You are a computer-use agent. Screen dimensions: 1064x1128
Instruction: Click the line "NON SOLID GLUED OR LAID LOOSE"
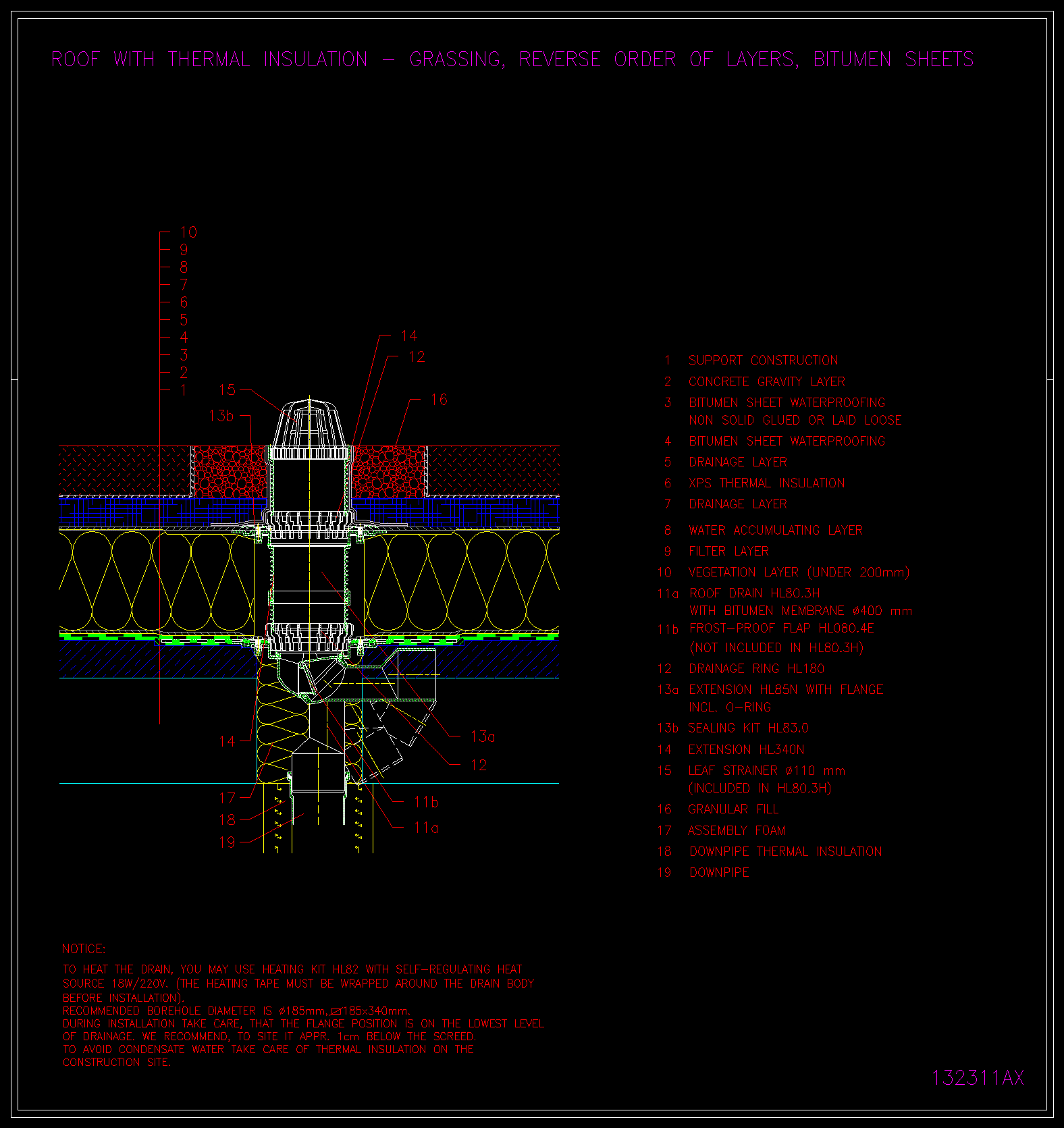point(795,420)
